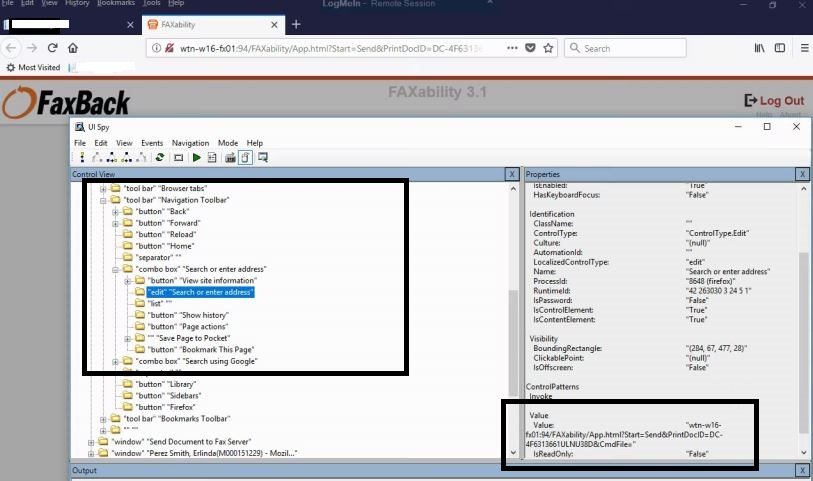Image resolution: width=813 pixels, height=481 pixels.
Task: Click the monitor-with-cursor icon in UI Spy toolbar
Action: click(x=263, y=157)
